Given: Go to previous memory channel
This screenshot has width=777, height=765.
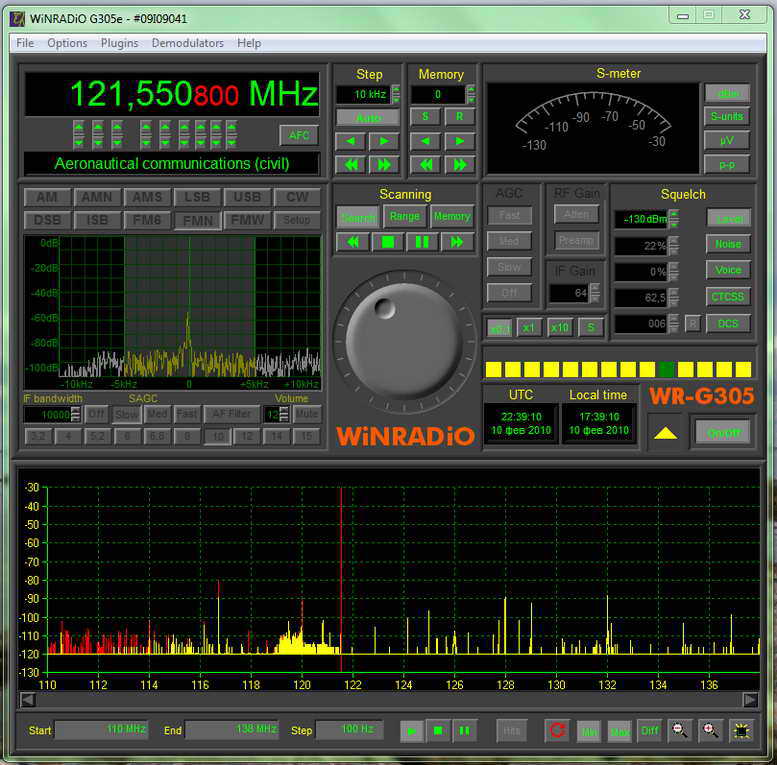Looking at the screenshot, I should pyautogui.click(x=425, y=141).
